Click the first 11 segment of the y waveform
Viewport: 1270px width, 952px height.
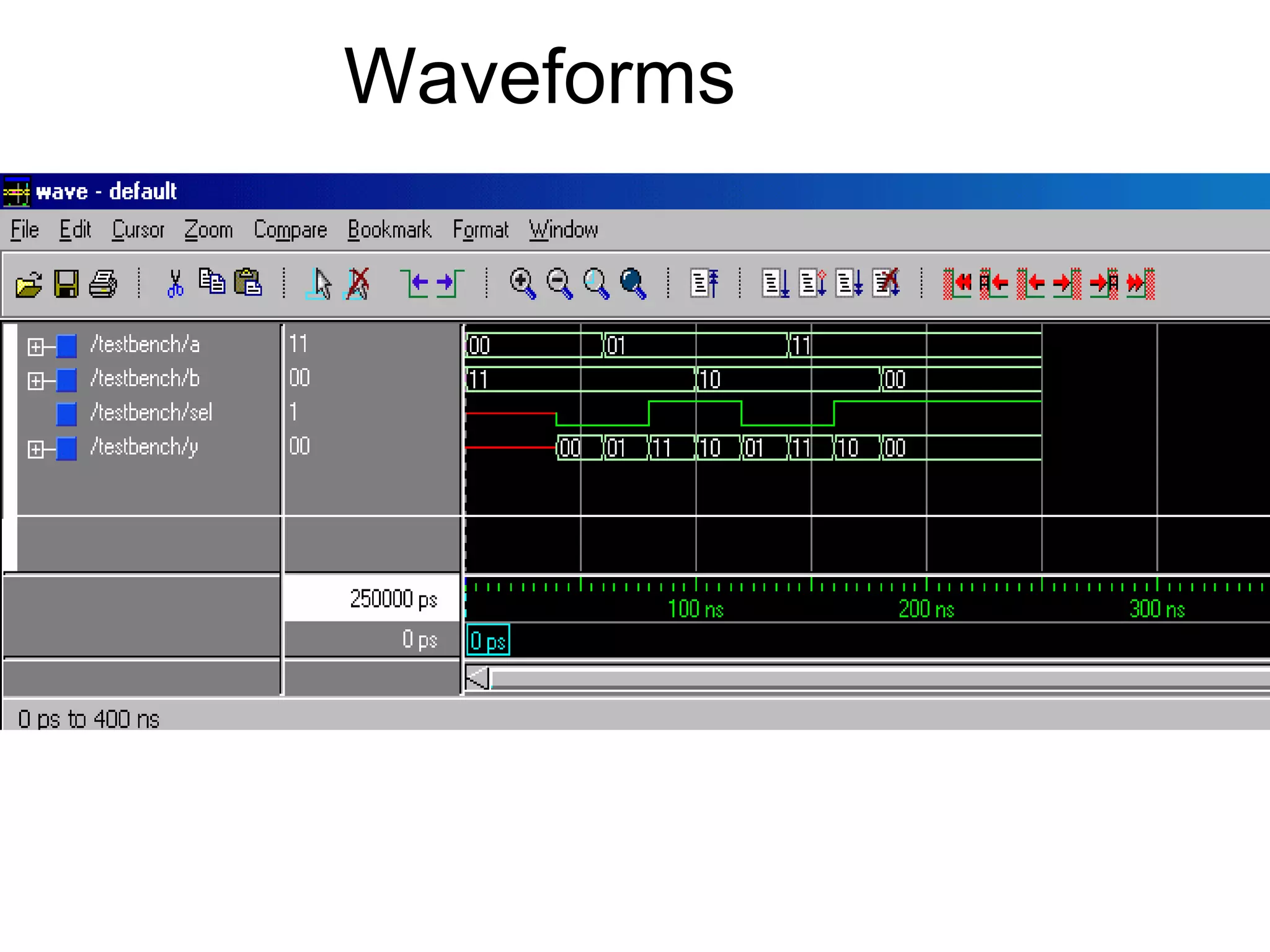click(672, 447)
